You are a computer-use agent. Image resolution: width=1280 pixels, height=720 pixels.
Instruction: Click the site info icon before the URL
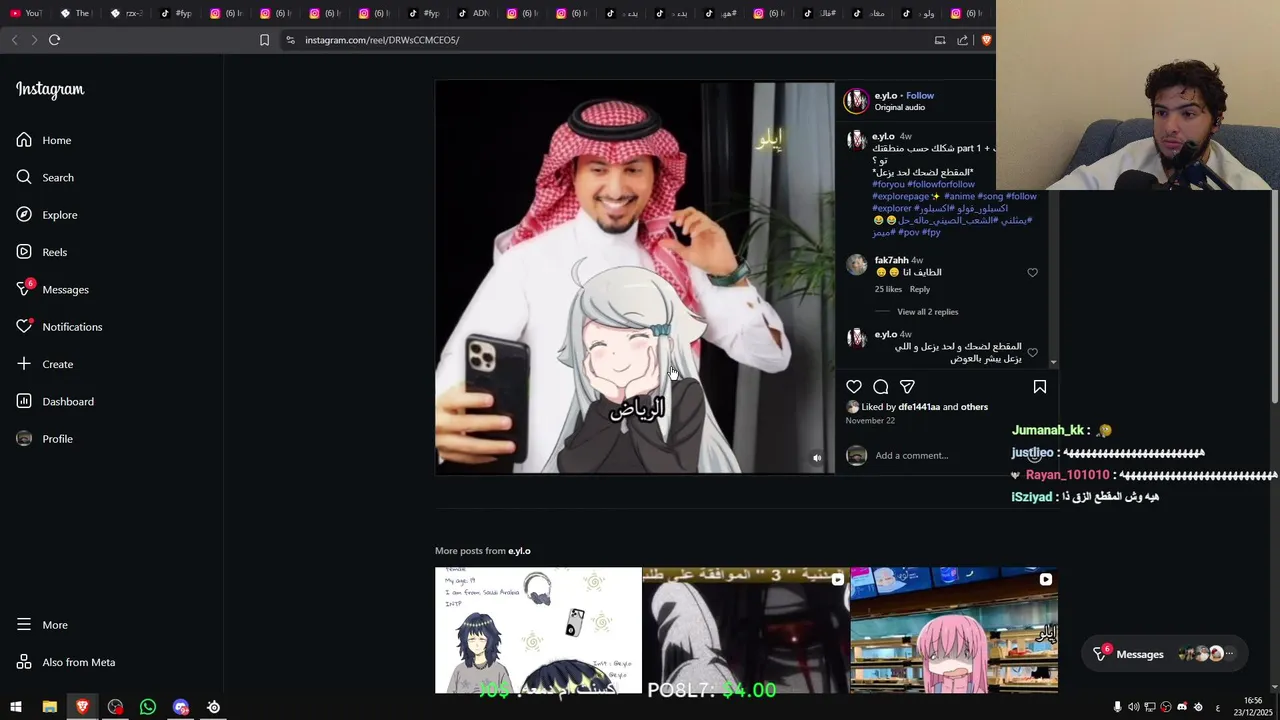coord(290,40)
